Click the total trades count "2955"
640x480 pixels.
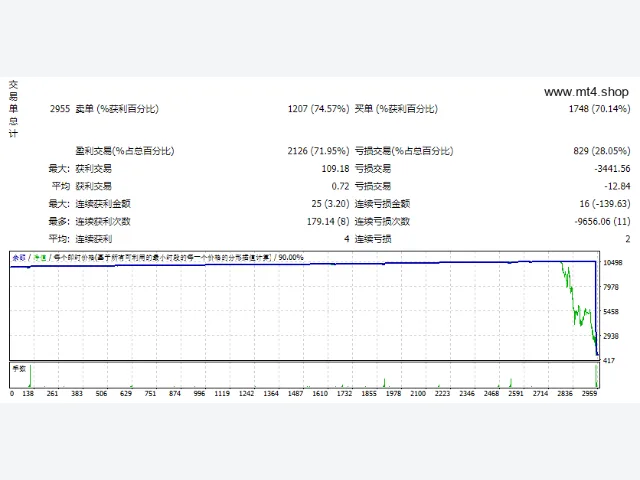click(60, 109)
